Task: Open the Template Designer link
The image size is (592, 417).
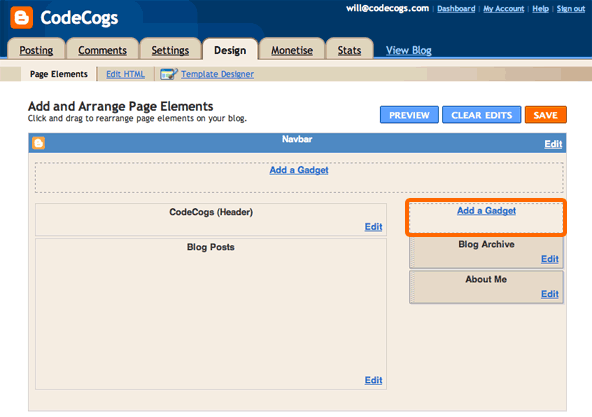Action: (217, 74)
